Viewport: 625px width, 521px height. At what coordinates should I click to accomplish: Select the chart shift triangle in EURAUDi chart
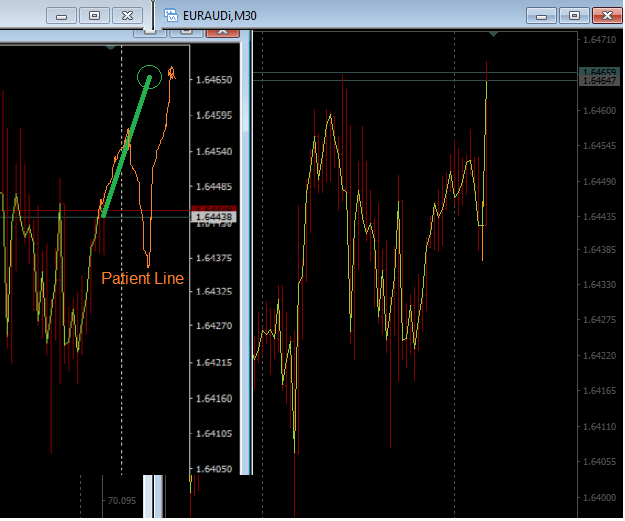(x=493, y=34)
